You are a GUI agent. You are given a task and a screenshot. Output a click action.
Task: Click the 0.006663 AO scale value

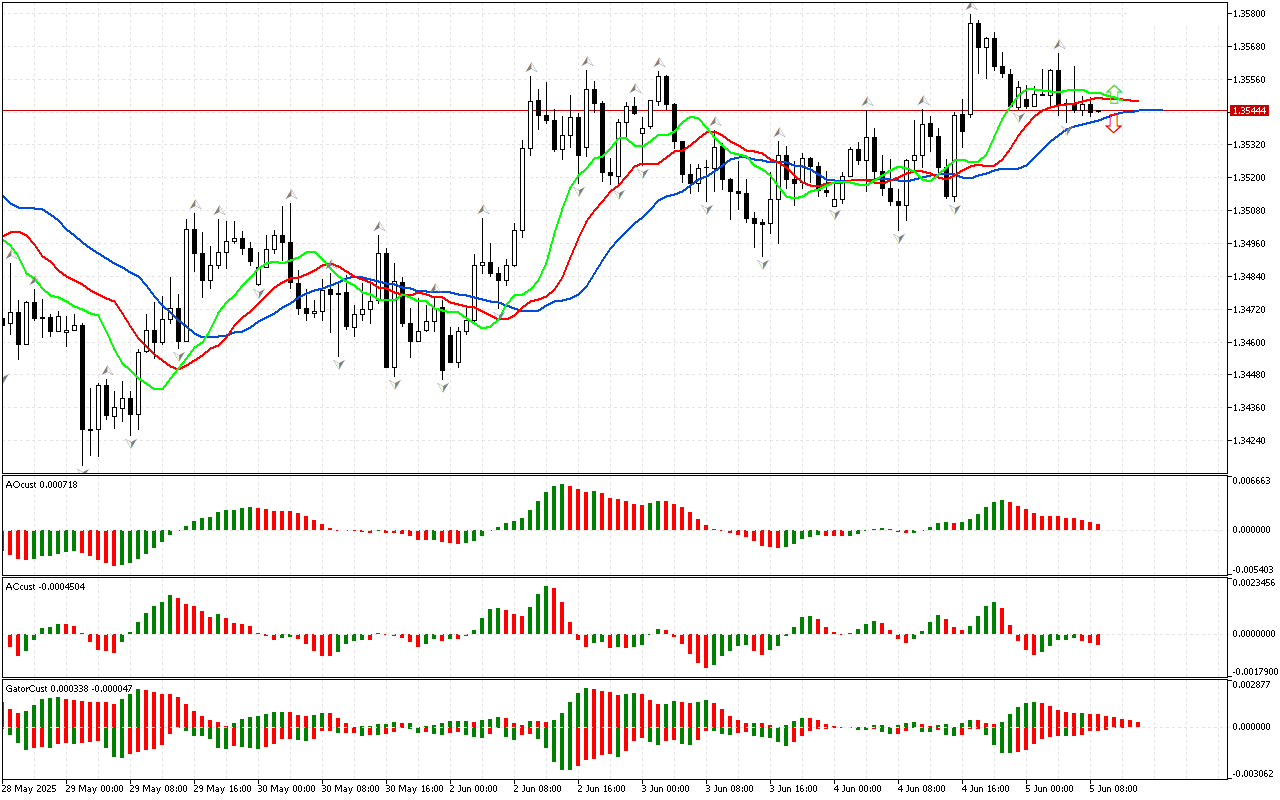(1252, 481)
